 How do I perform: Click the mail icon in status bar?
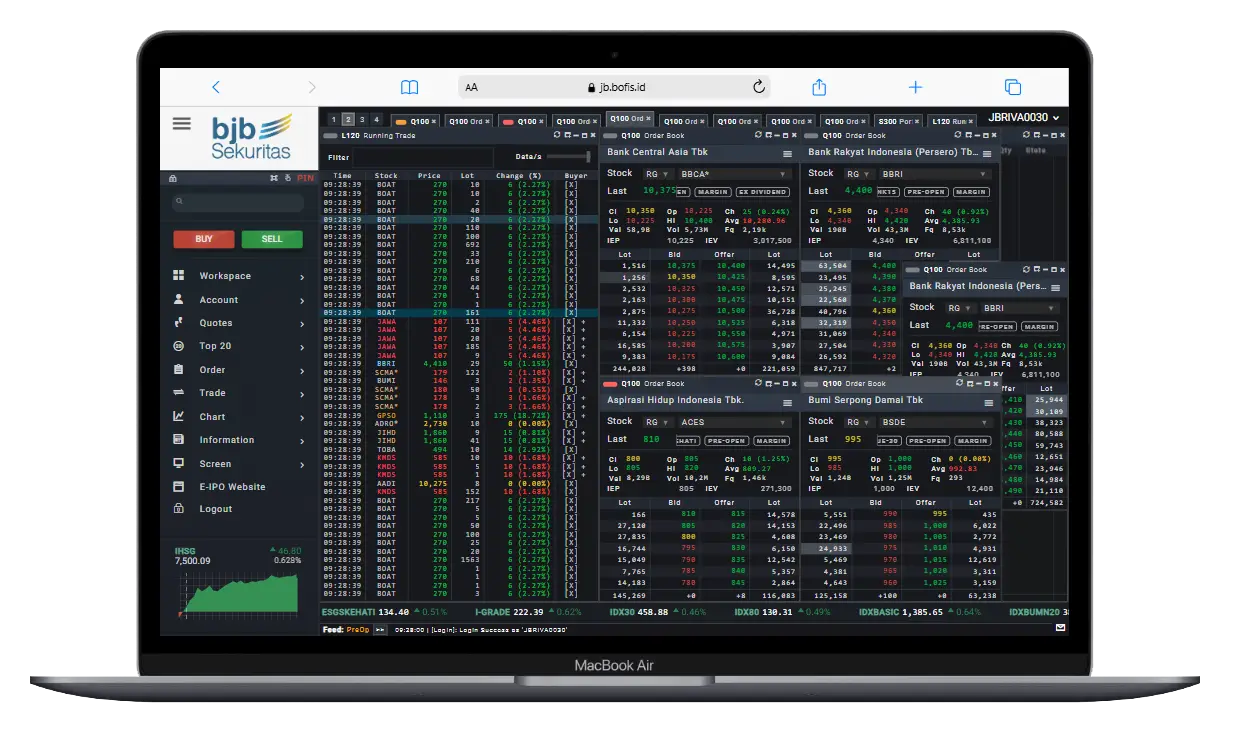tap(1060, 628)
